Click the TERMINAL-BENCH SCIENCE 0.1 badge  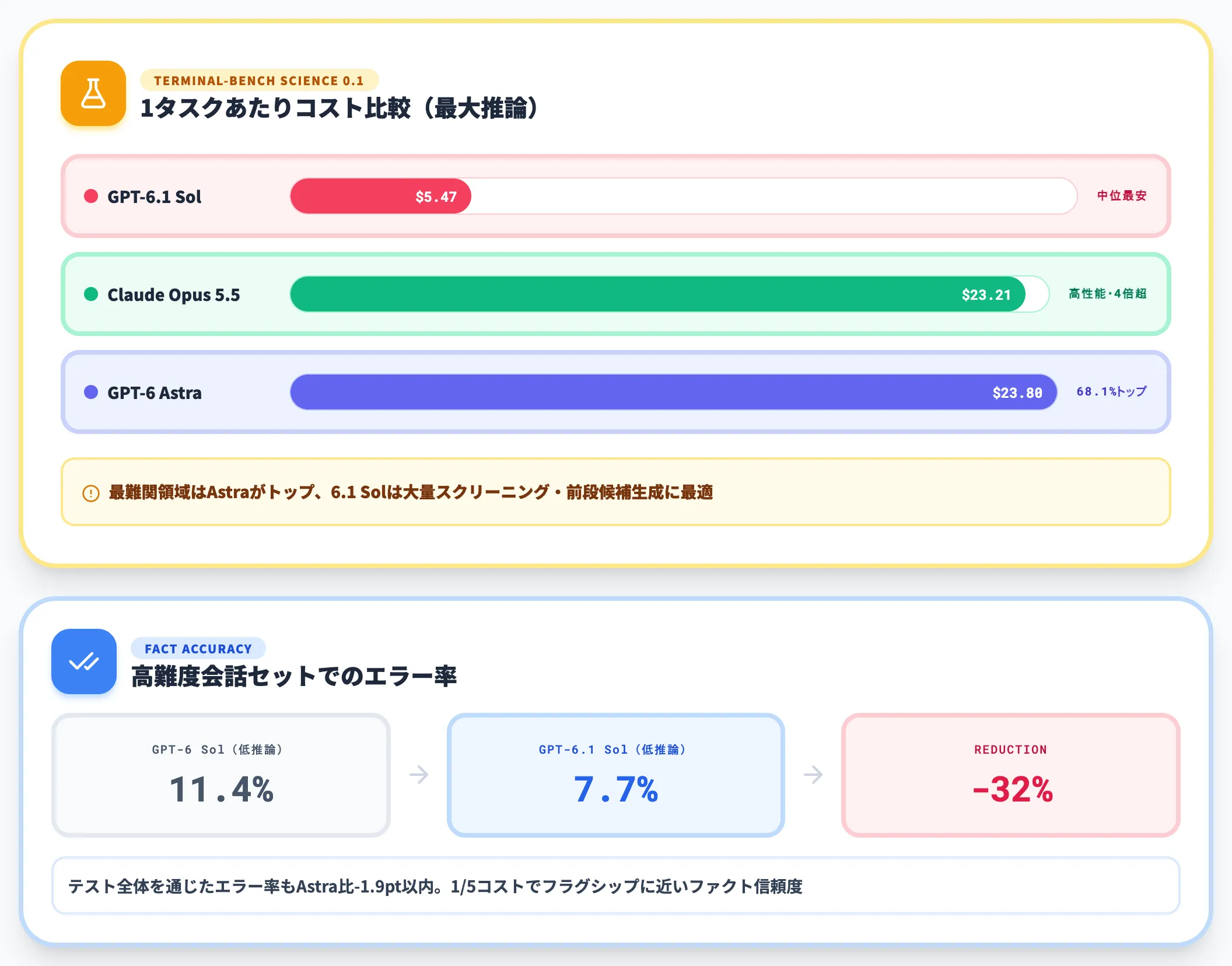point(259,80)
